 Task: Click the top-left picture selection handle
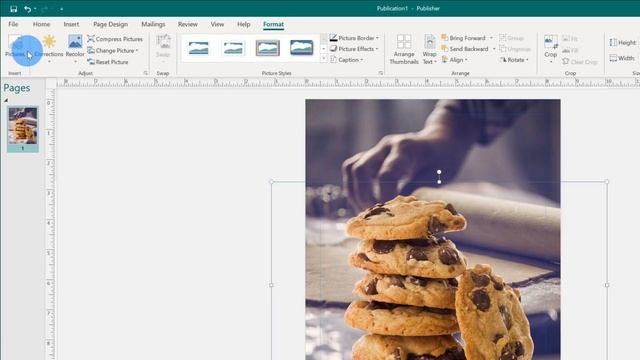271,182
